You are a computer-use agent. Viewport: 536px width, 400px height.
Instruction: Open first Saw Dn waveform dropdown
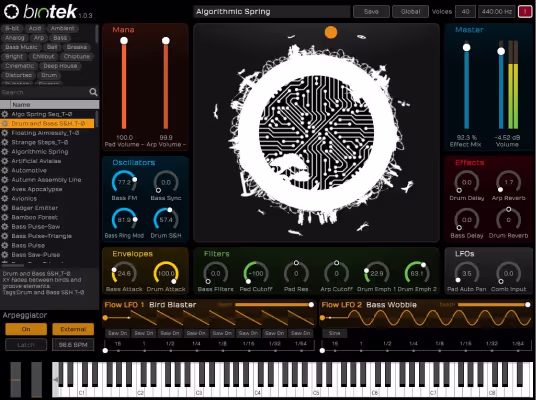tap(118, 333)
